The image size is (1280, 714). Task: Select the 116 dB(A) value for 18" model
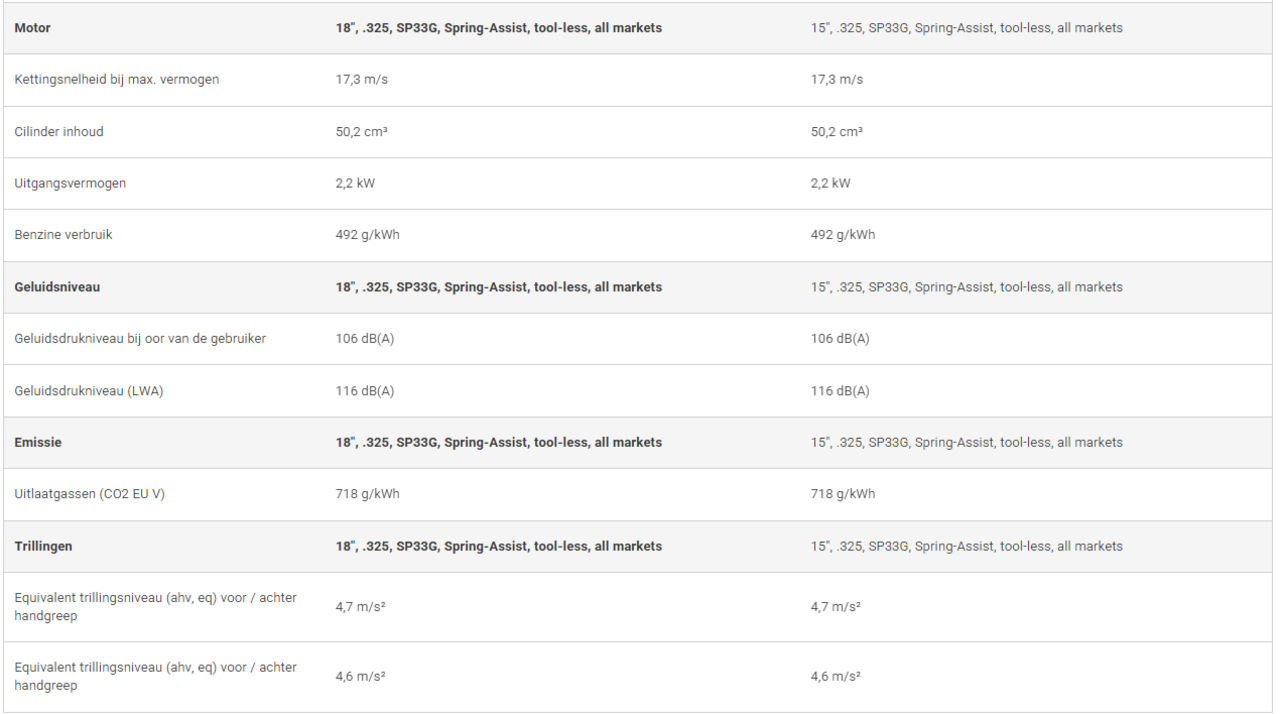click(365, 391)
